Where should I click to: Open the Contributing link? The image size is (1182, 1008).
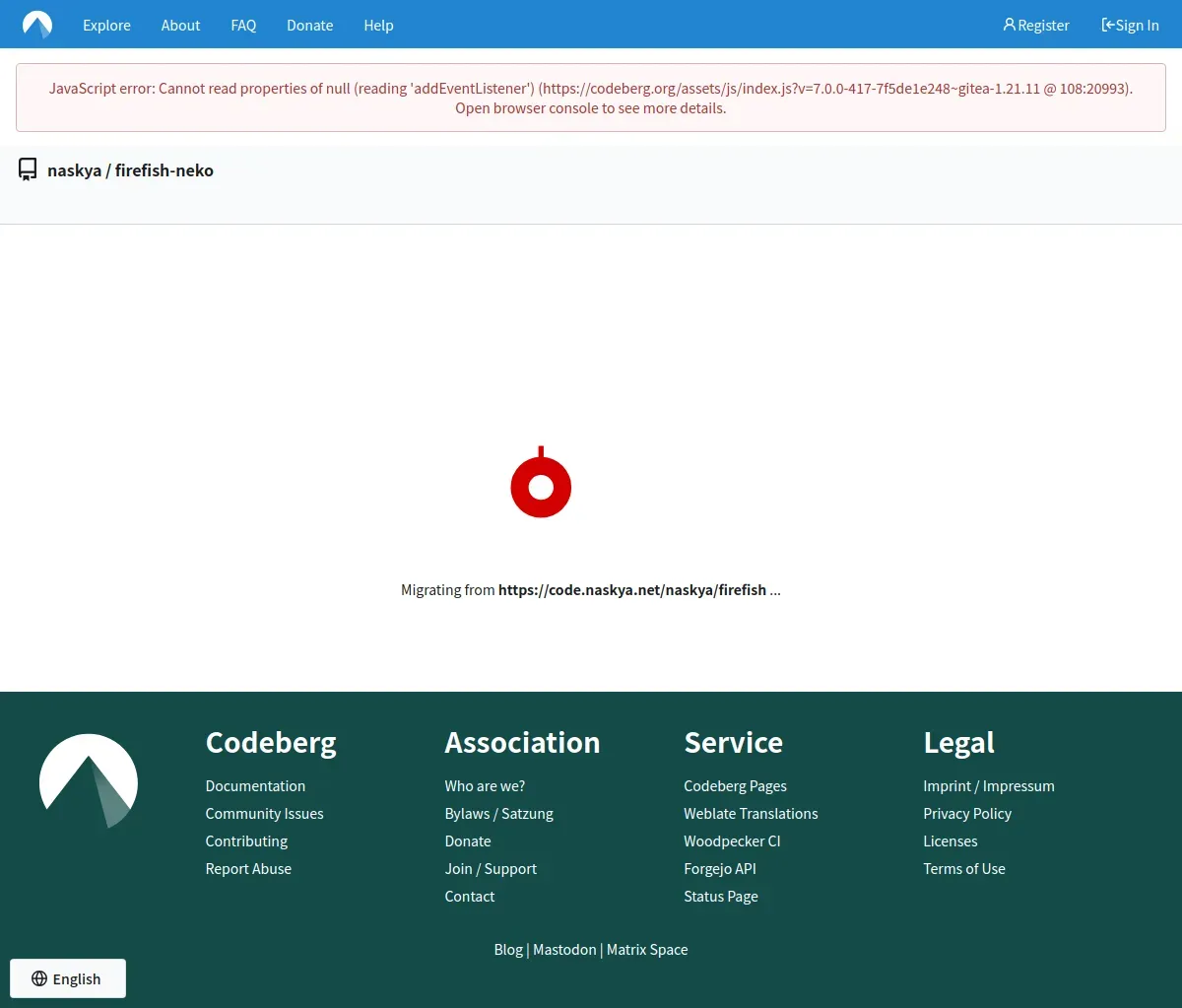[246, 841]
